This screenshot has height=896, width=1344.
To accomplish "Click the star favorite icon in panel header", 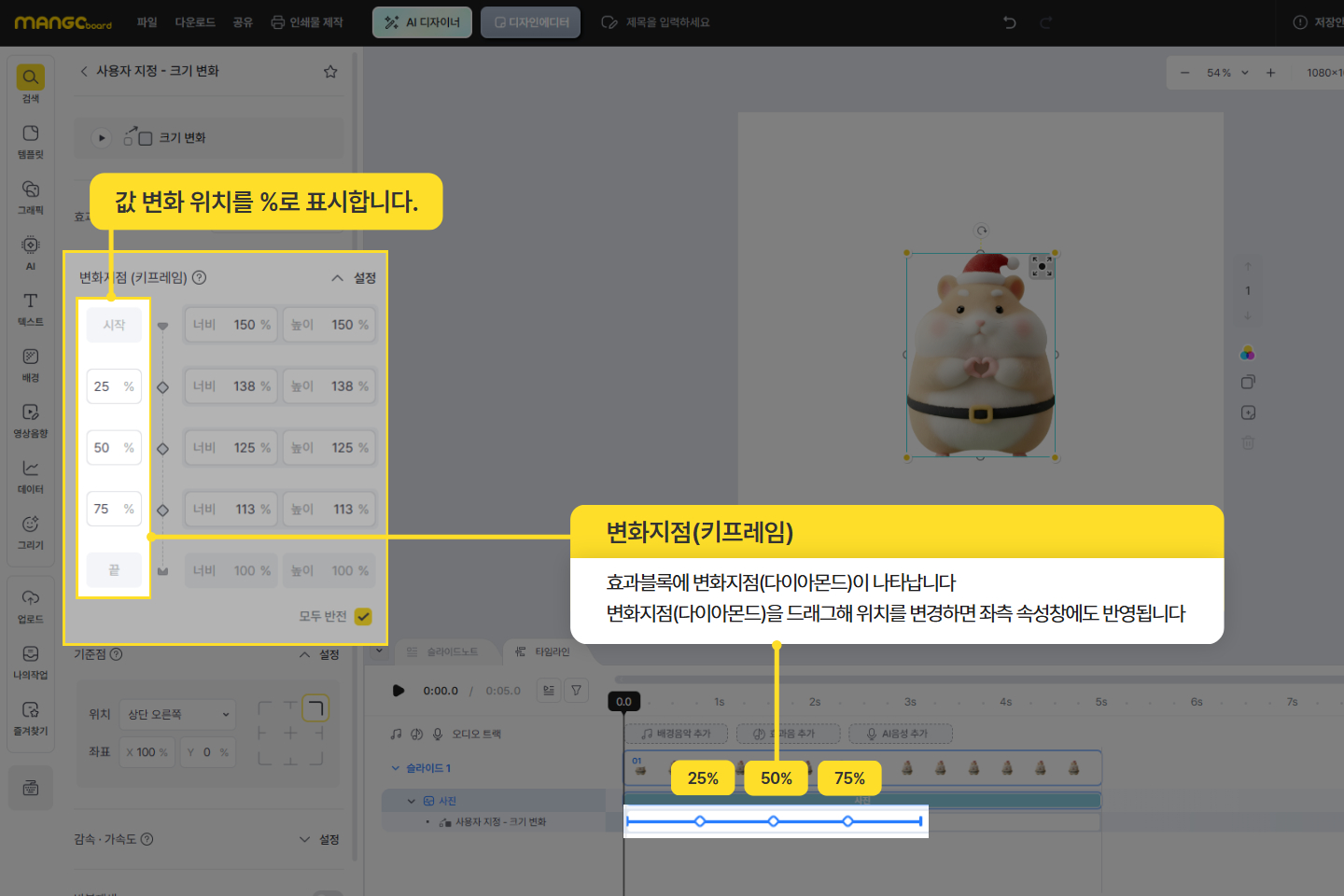I will click(x=330, y=72).
